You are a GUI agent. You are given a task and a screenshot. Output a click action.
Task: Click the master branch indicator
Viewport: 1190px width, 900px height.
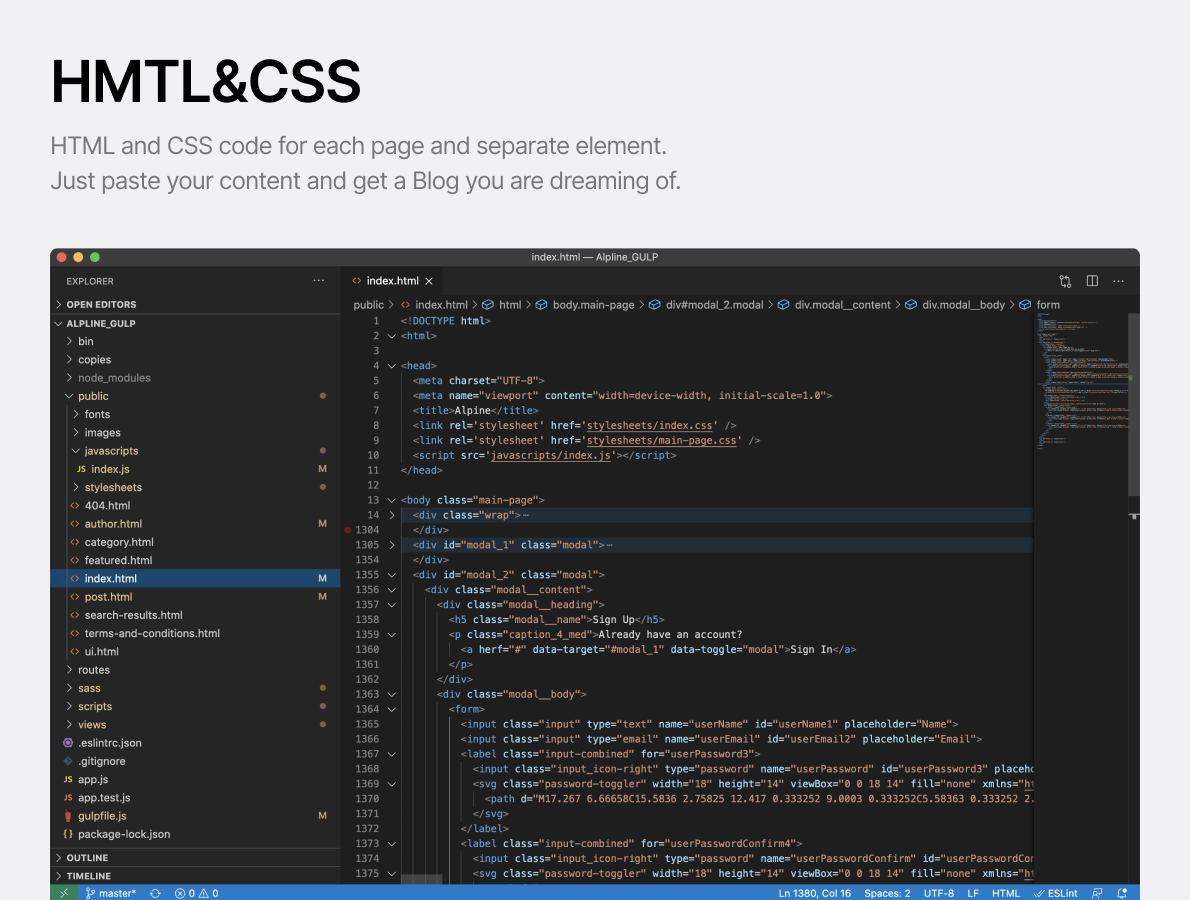[x=111, y=893]
